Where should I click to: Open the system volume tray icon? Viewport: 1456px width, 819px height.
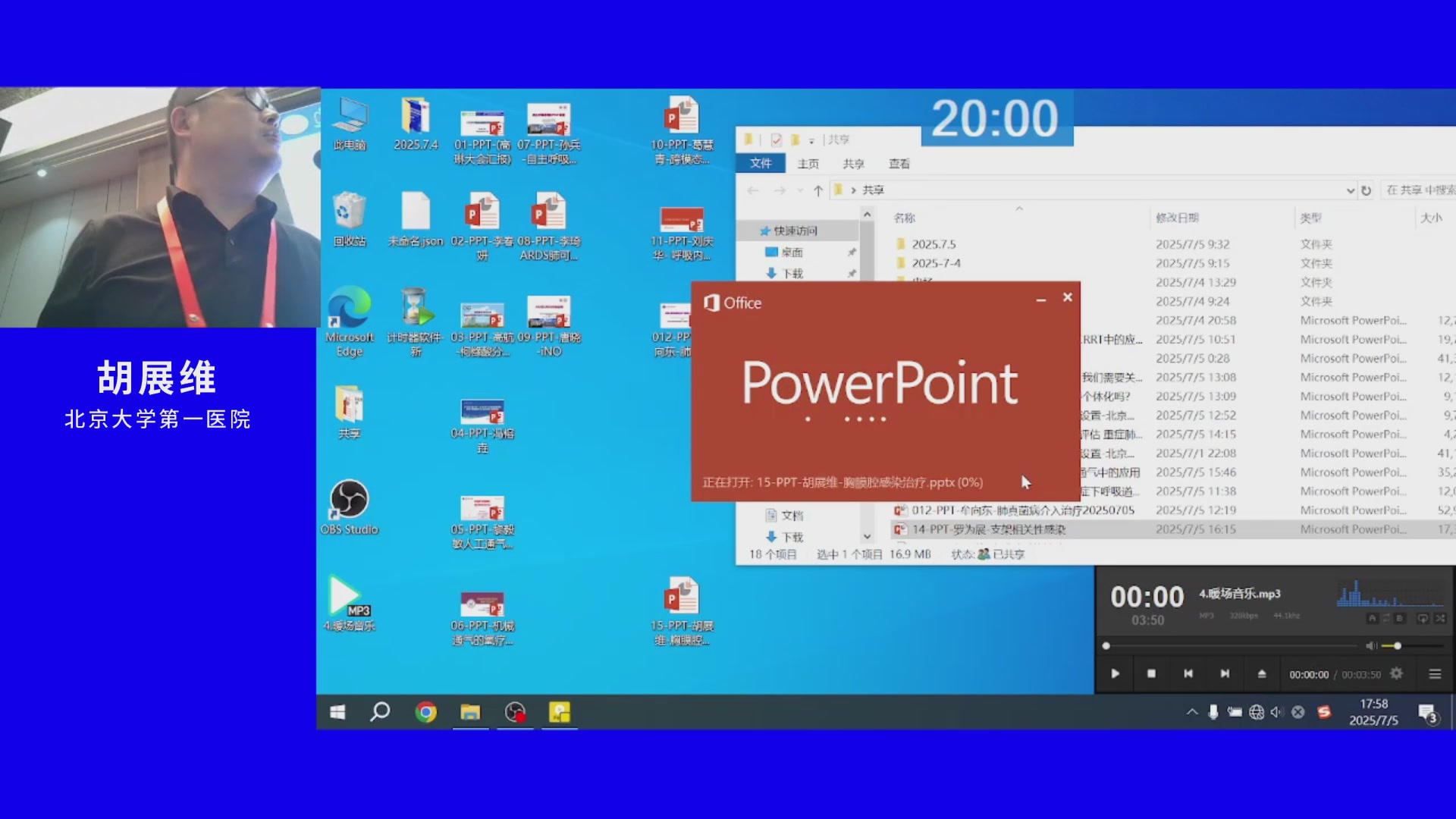[1276, 712]
